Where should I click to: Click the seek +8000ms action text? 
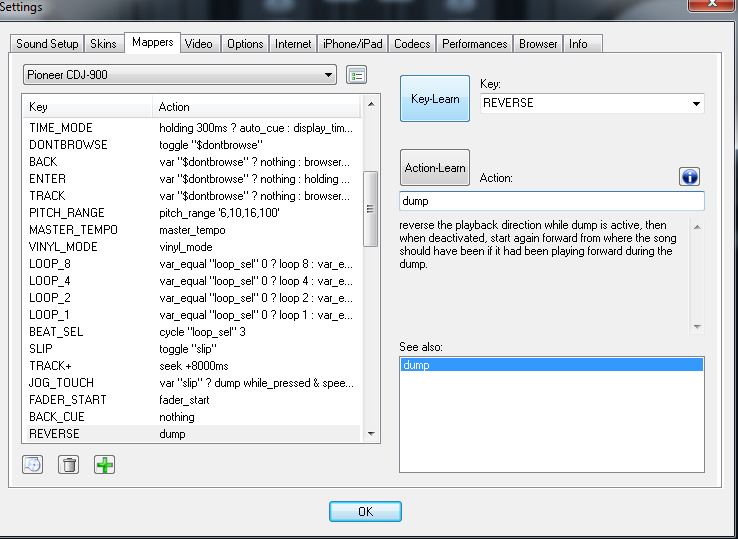coord(193,366)
